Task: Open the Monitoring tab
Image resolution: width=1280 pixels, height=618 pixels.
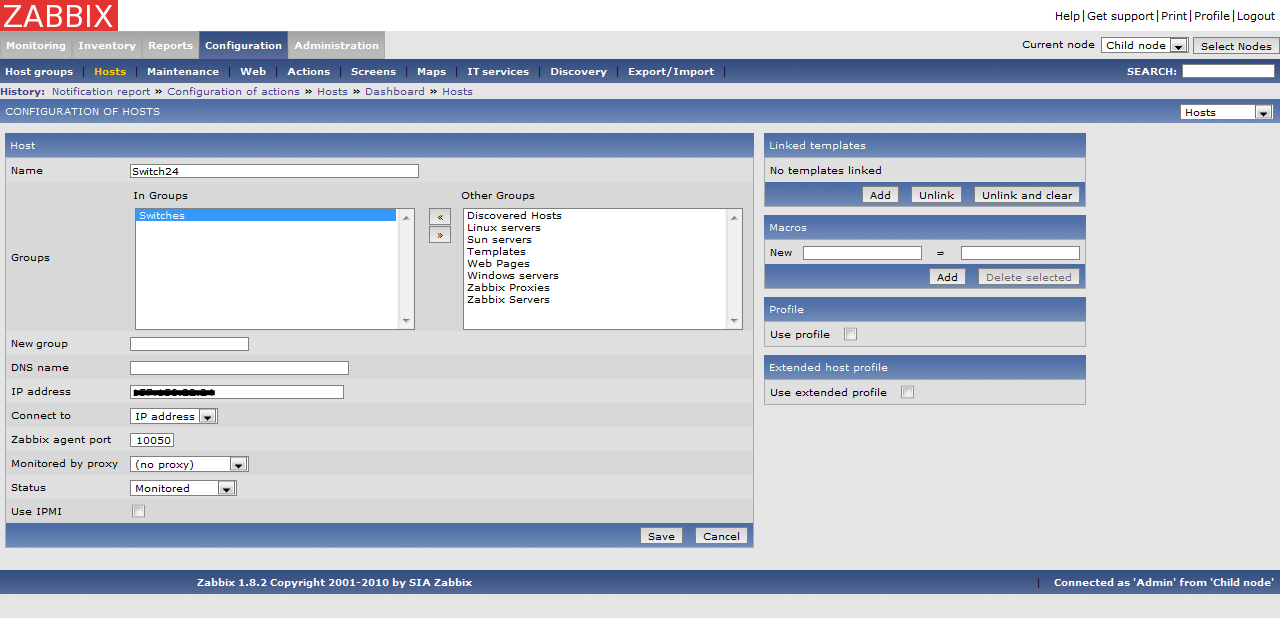Action: (x=36, y=46)
